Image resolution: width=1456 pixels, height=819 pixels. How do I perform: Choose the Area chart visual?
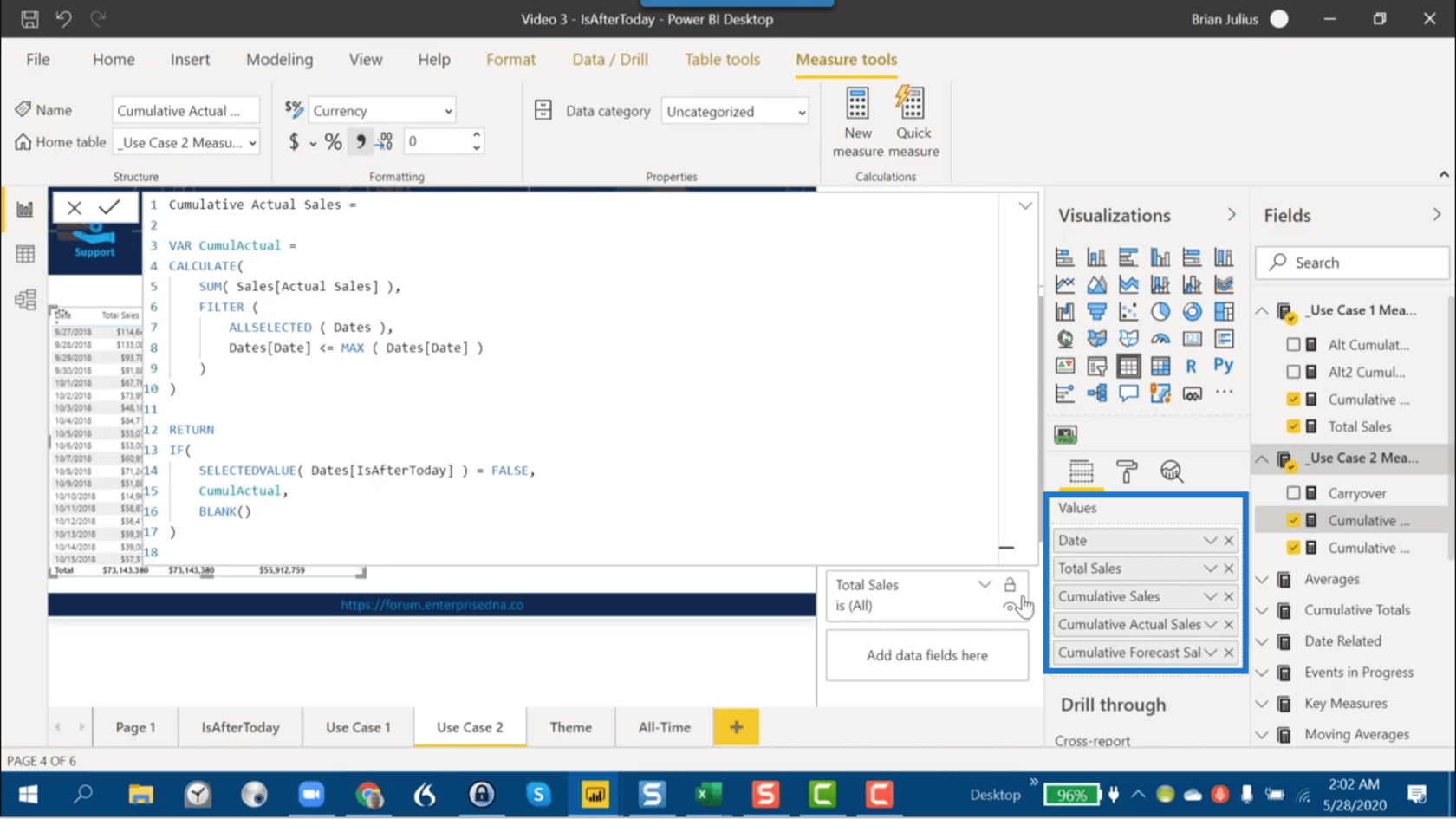pyautogui.click(x=1096, y=284)
